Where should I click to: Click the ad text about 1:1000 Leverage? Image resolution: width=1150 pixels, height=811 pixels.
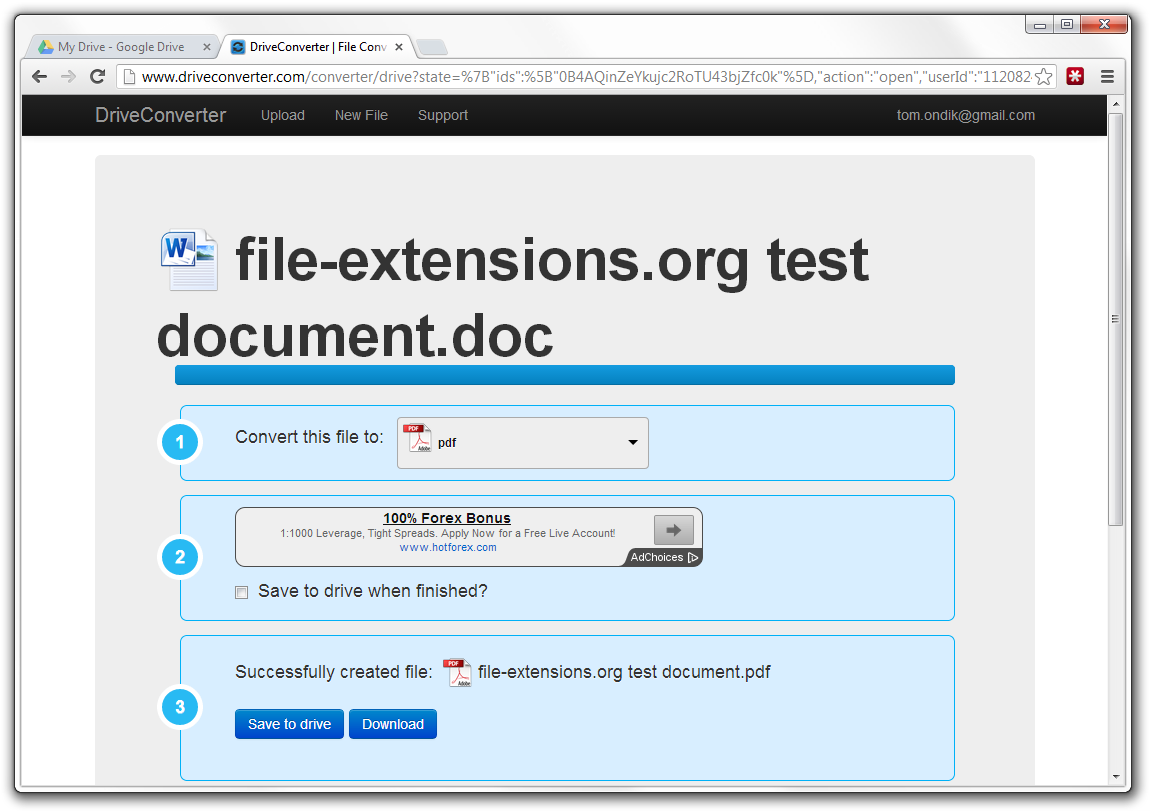pos(447,533)
